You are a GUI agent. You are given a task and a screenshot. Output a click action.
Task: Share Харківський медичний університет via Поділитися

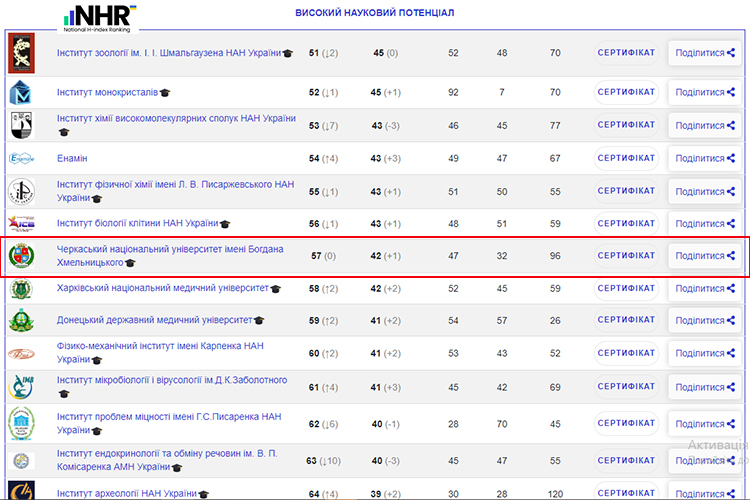coord(705,289)
